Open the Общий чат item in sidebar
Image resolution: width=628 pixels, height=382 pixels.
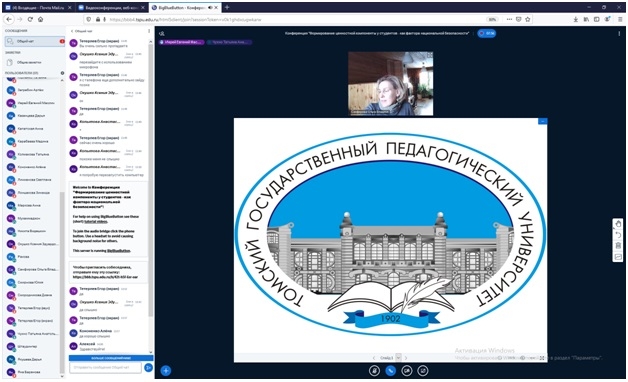[x=35, y=41]
